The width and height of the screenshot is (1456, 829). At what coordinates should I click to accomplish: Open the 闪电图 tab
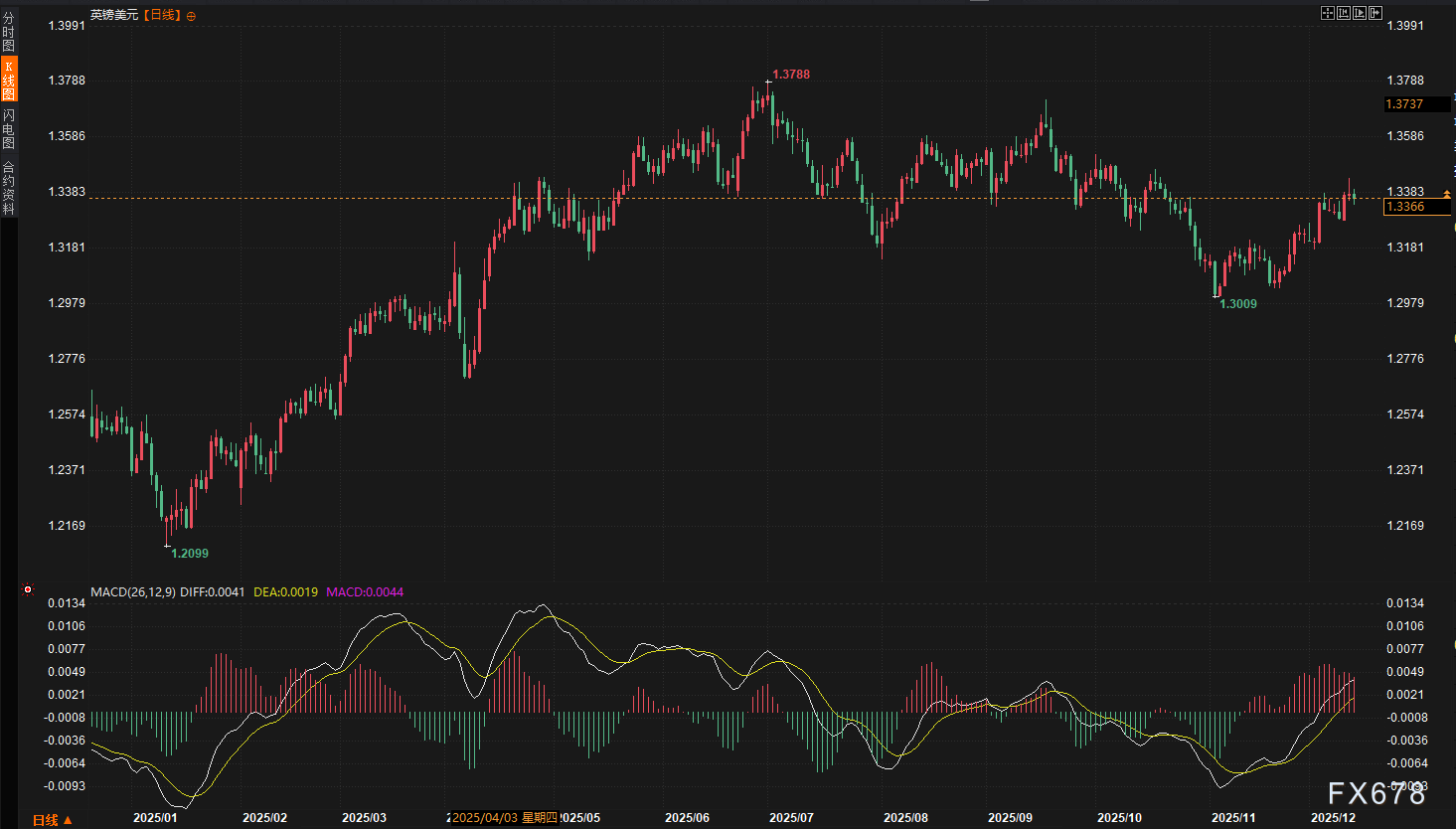(9, 129)
